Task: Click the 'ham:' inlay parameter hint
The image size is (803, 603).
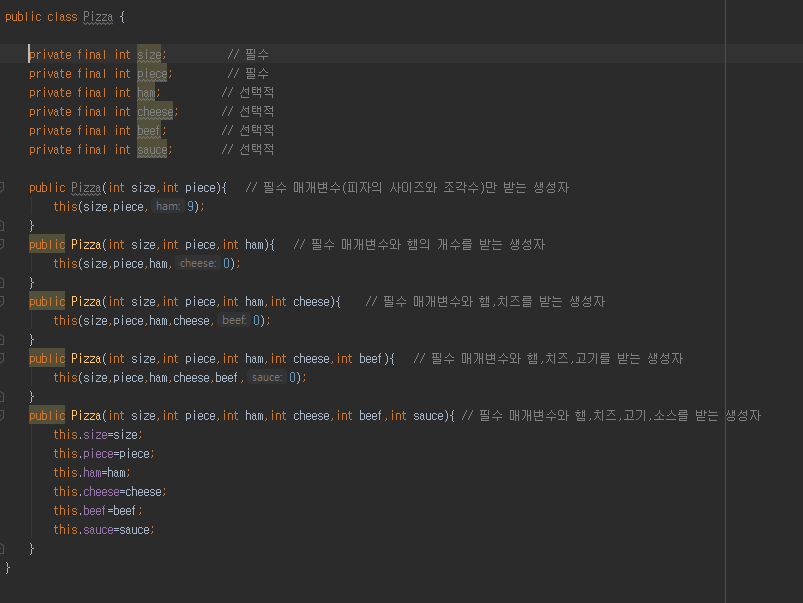Action: (168, 206)
